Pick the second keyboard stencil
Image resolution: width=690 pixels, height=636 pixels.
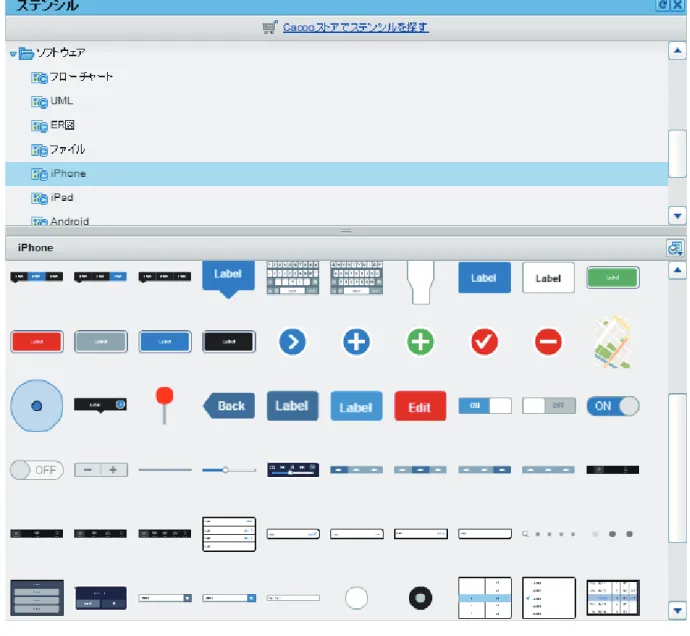(356, 278)
